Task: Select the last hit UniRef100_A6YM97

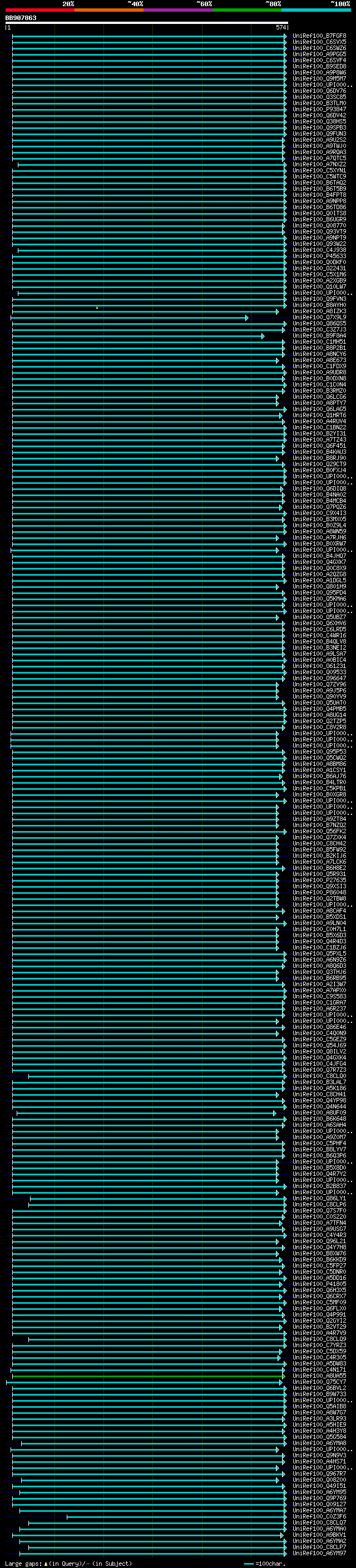Action: [x=319, y=1553]
